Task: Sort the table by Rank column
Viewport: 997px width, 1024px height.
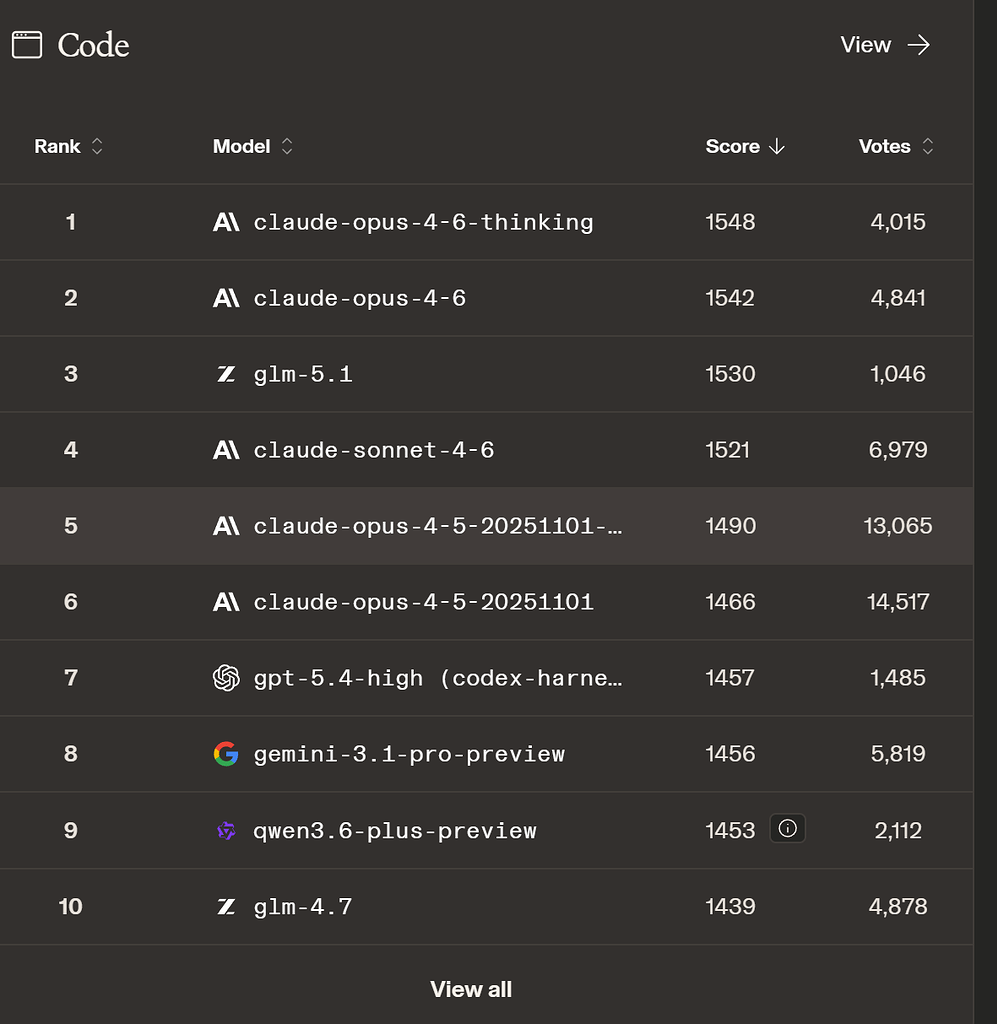Action: click(x=69, y=146)
